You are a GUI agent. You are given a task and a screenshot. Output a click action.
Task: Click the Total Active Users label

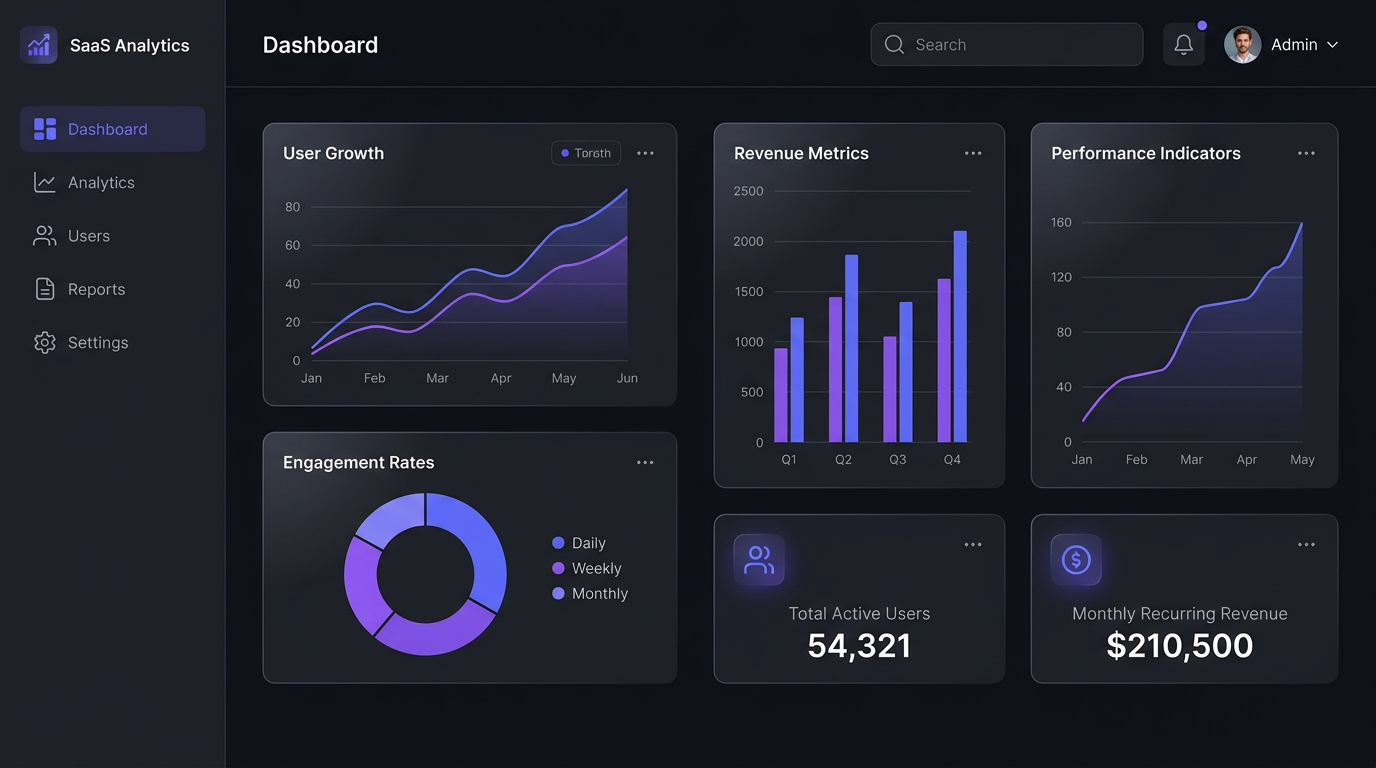pyautogui.click(x=859, y=614)
